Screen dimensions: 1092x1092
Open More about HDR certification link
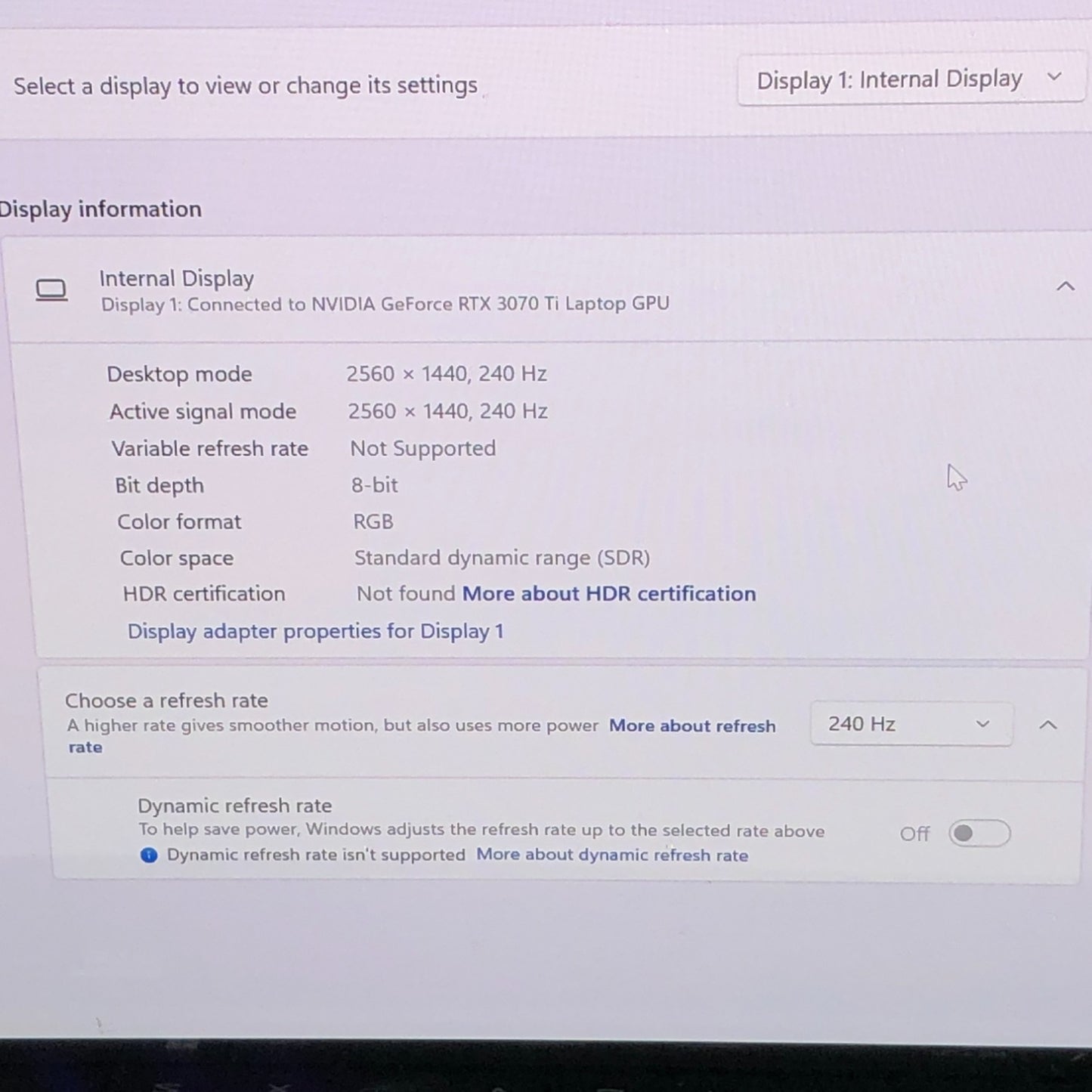tap(609, 594)
